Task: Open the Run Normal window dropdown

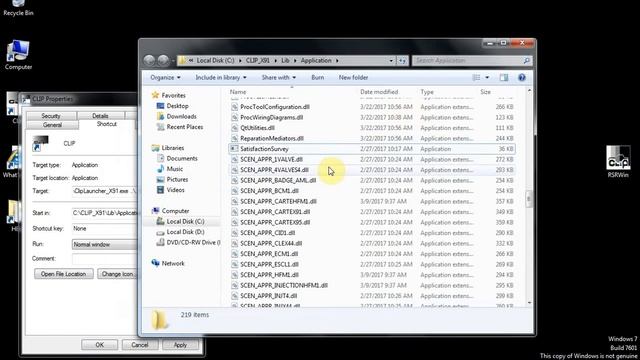Action: pos(105,244)
